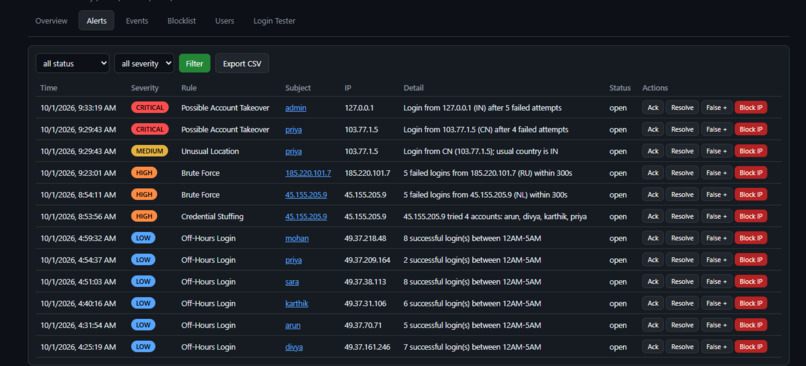Open subject link admin

tap(296, 108)
